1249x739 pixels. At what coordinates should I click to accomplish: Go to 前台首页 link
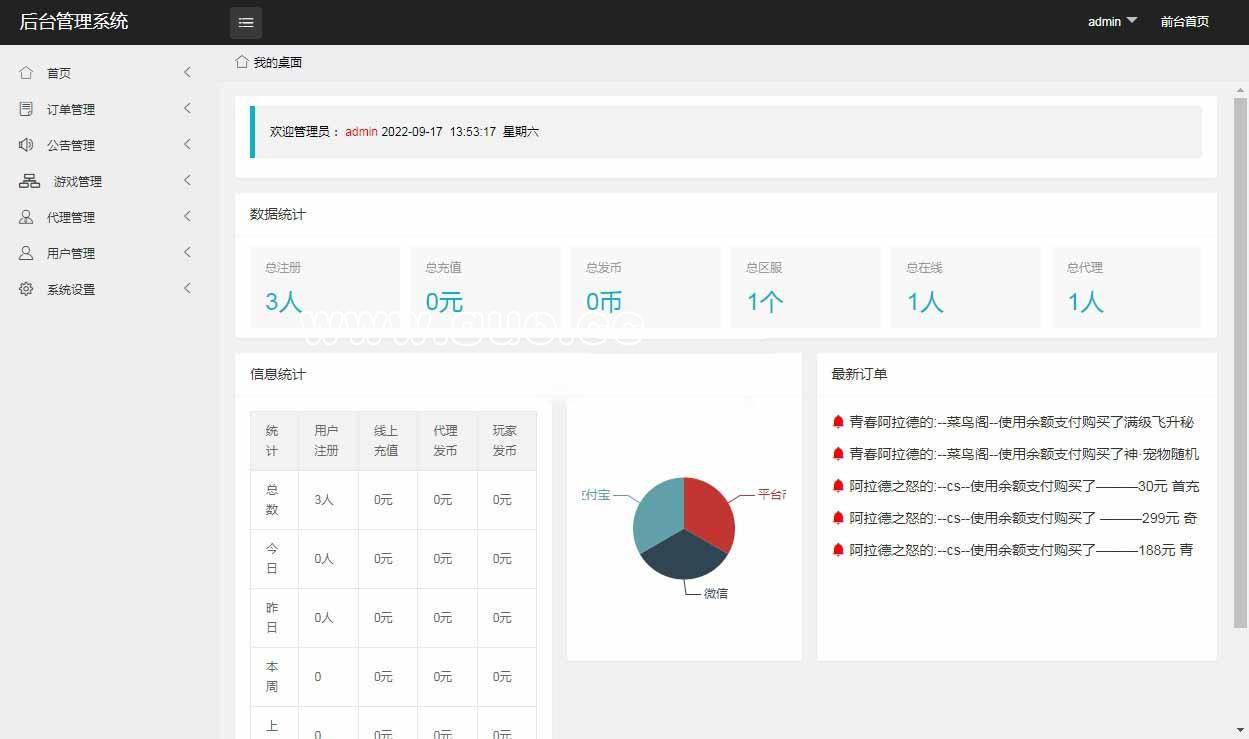click(x=1184, y=21)
